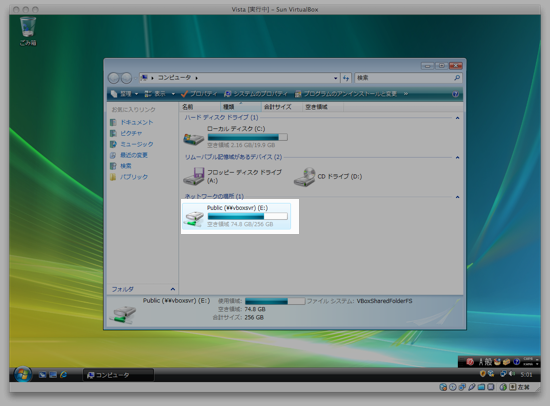Expand the フォルダ folders pane
Image resolution: width=550 pixels, height=406 pixels.
click(173, 289)
